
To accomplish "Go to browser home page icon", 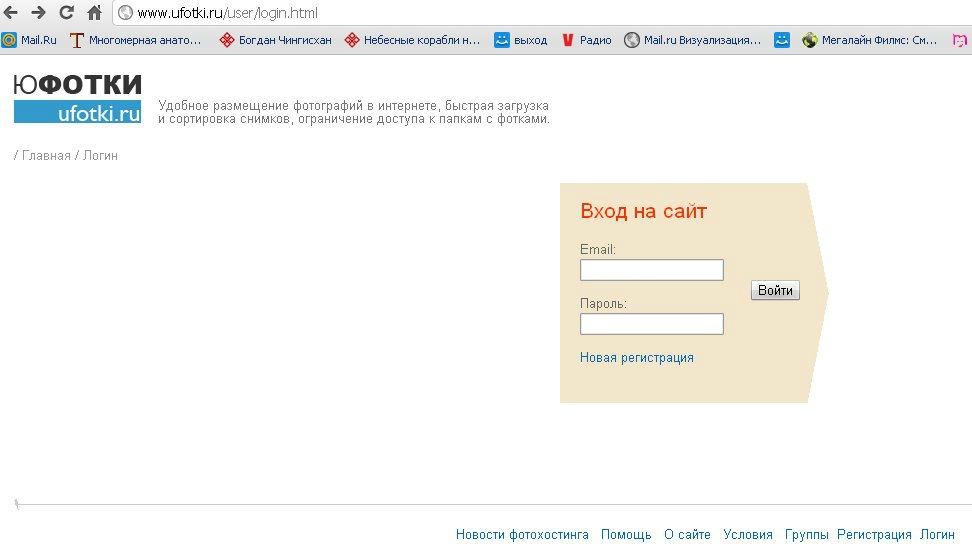I will [x=95, y=13].
